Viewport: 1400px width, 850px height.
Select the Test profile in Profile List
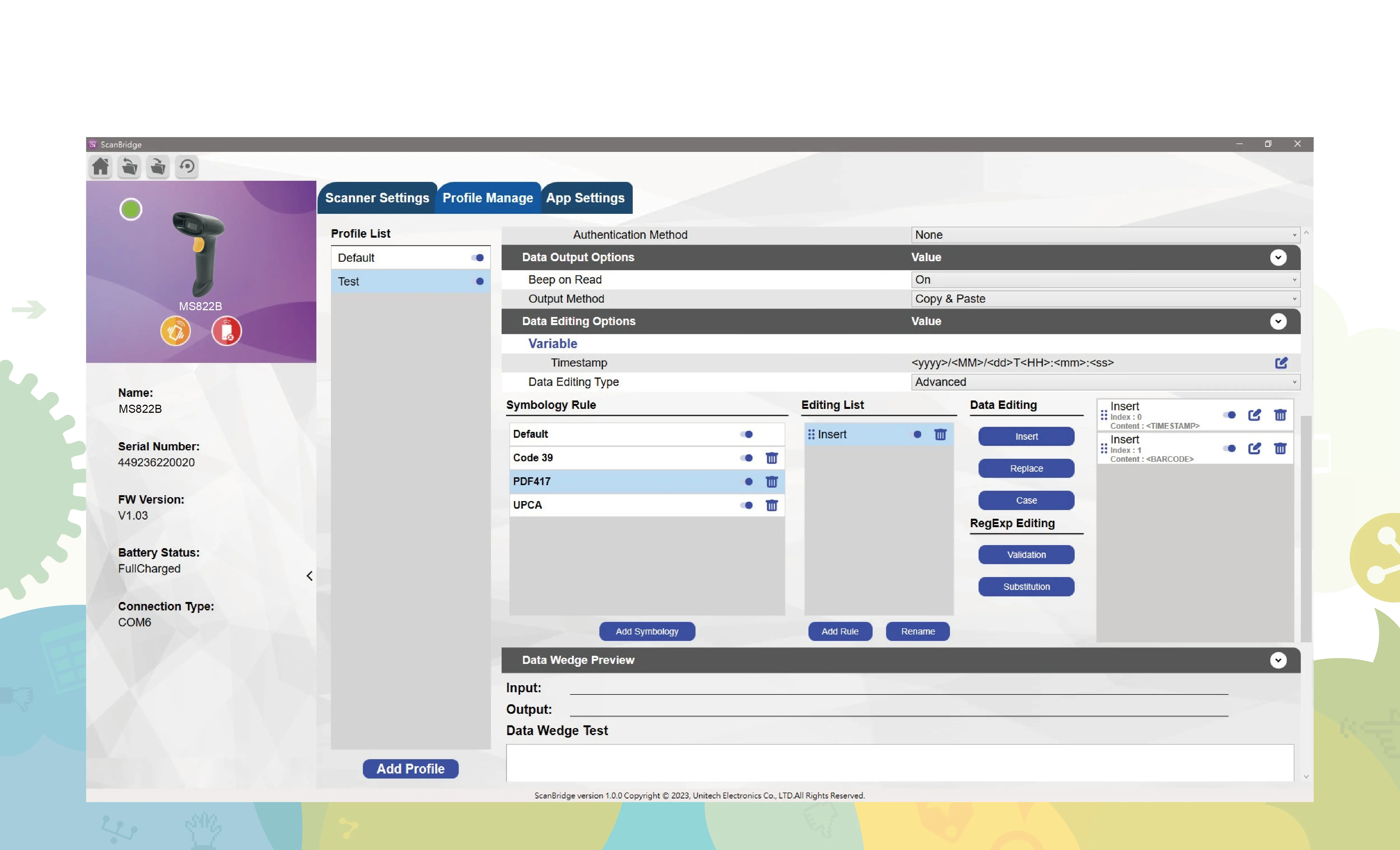(410, 281)
